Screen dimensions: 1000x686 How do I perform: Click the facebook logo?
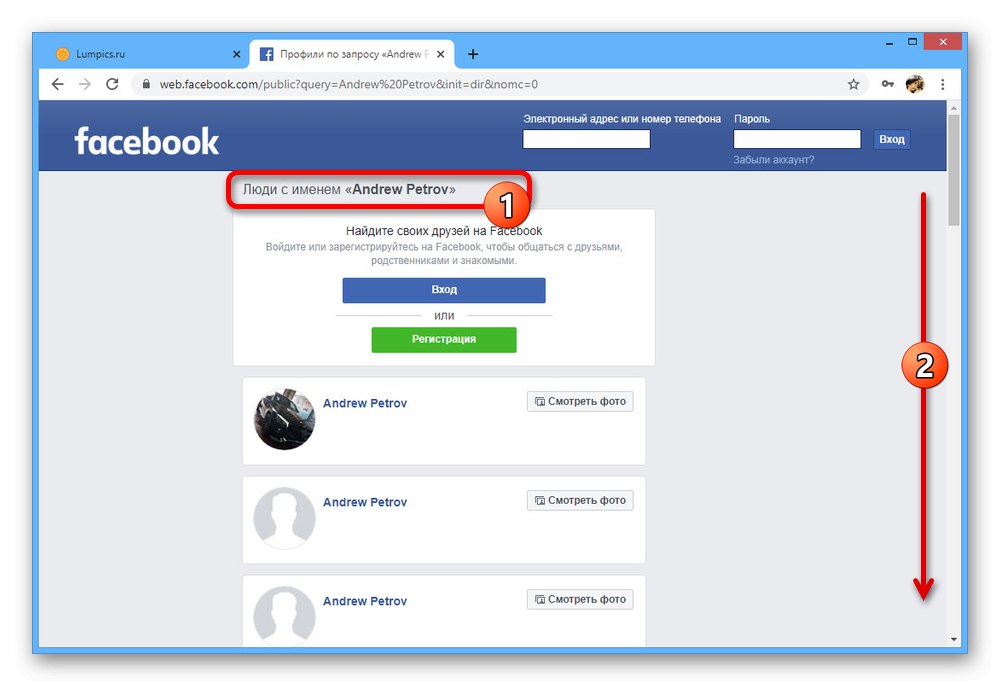pos(147,141)
